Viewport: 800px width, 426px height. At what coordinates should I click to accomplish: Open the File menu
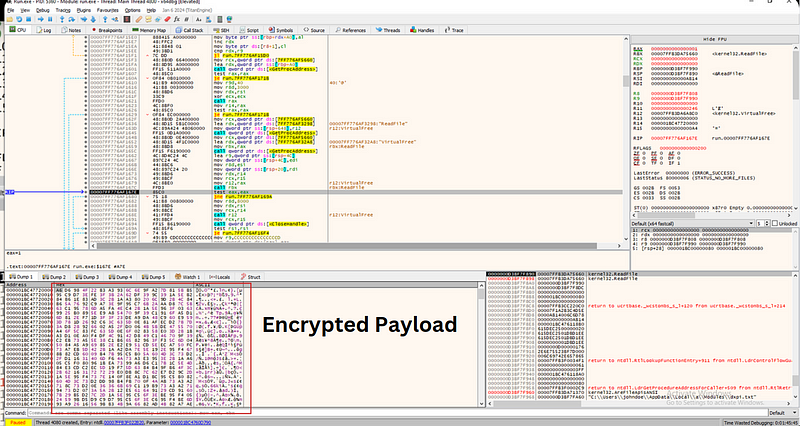pyautogui.click(x=11, y=10)
